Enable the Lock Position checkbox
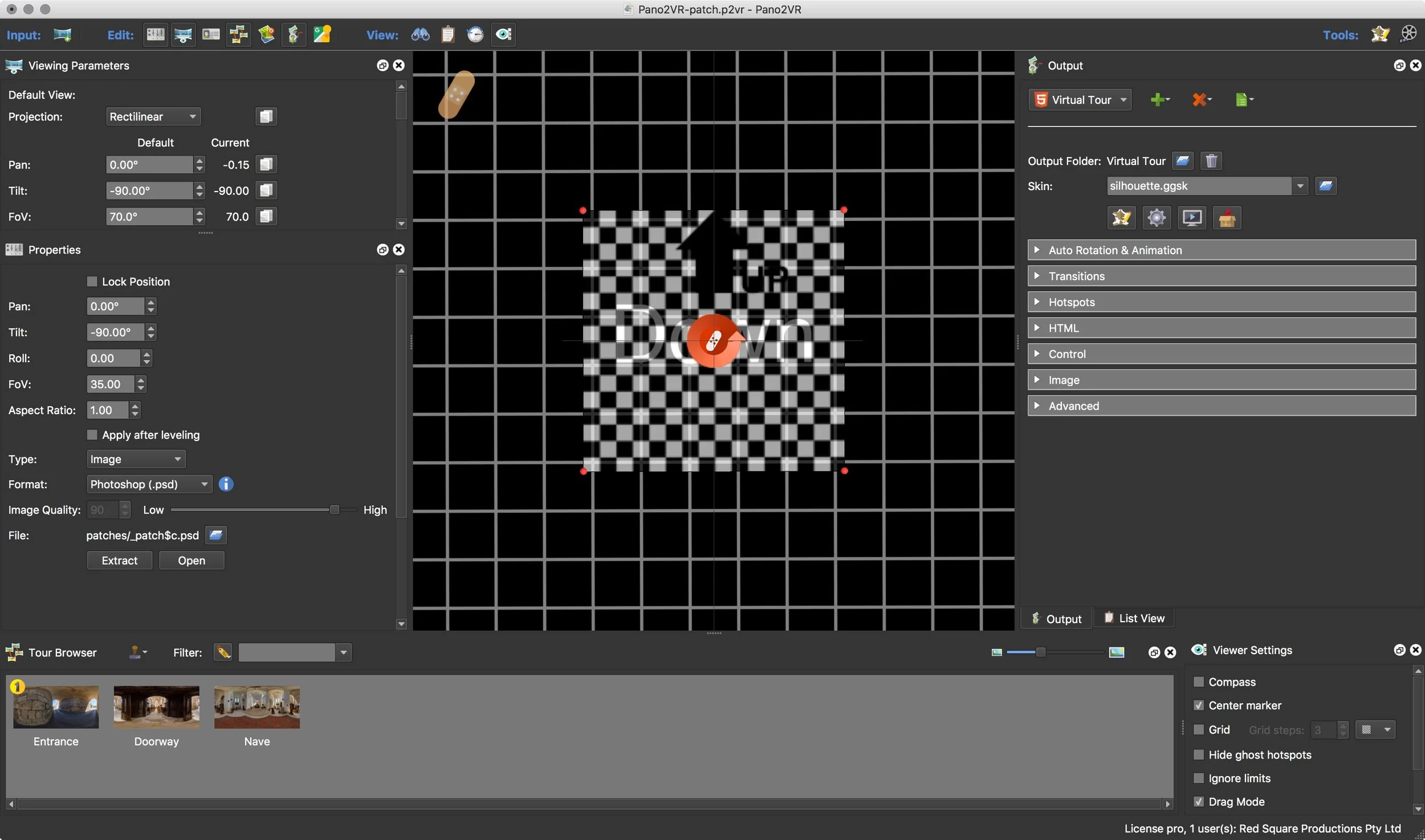The height and width of the screenshot is (840, 1425). [x=92, y=282]
